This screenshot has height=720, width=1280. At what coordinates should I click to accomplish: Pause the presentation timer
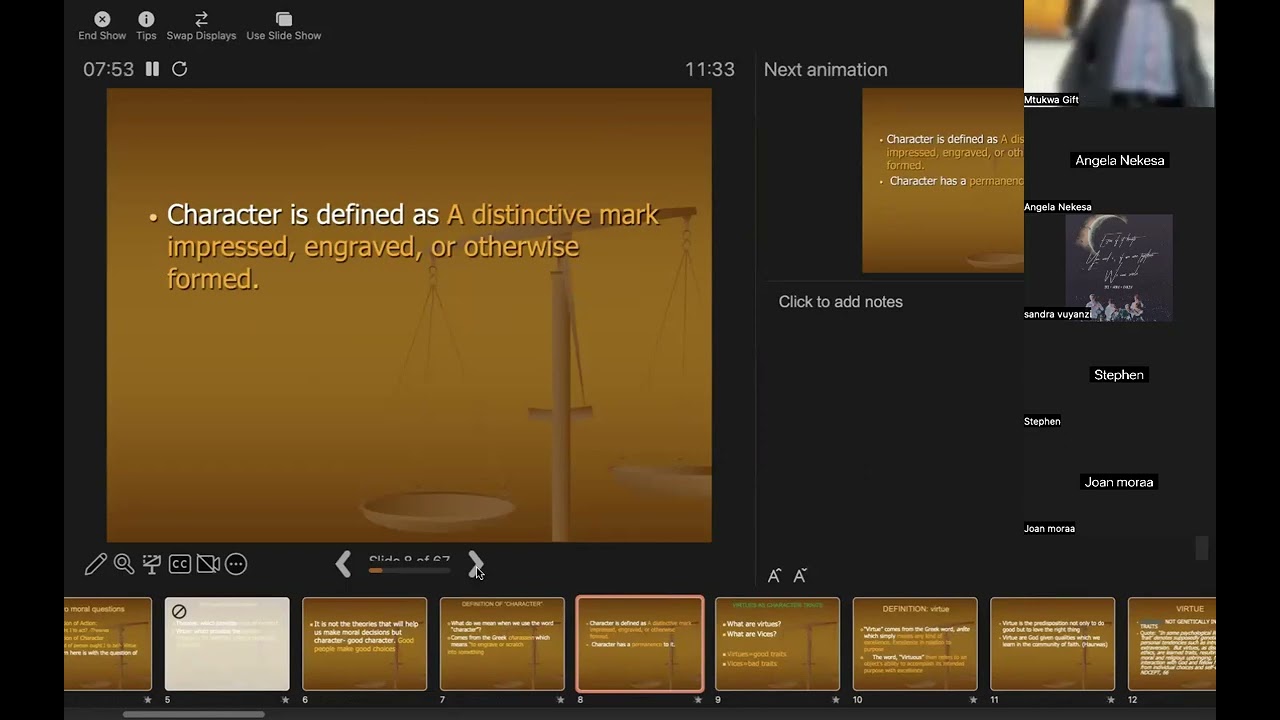(152, 69)
